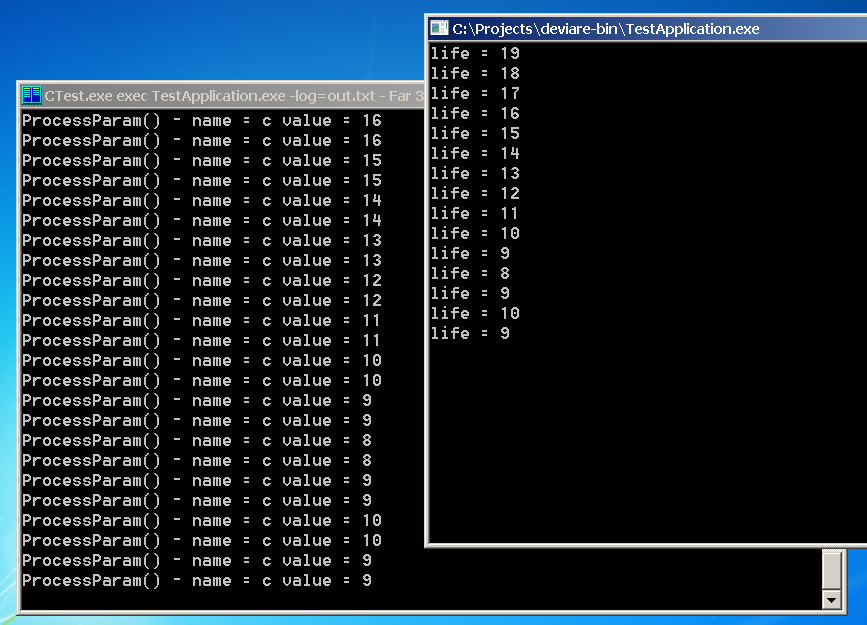Click the bottommost ProcessParam value = 9 line
The height and width of the screenshot is (625, 867).
197,581
